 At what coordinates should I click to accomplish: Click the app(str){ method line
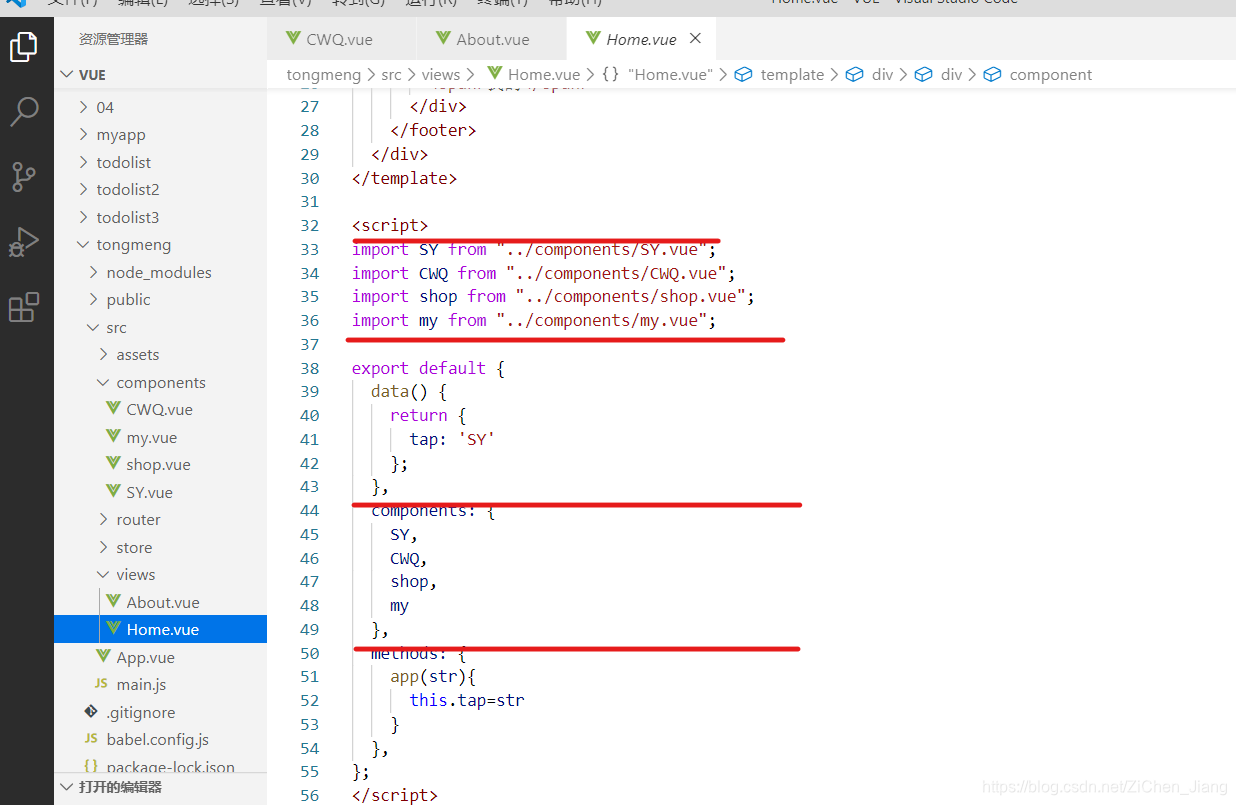tap(433, 676)
